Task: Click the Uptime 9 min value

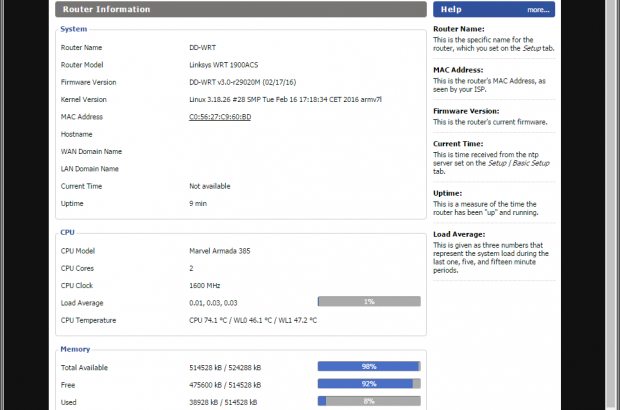Action: [x=198, y=203]
